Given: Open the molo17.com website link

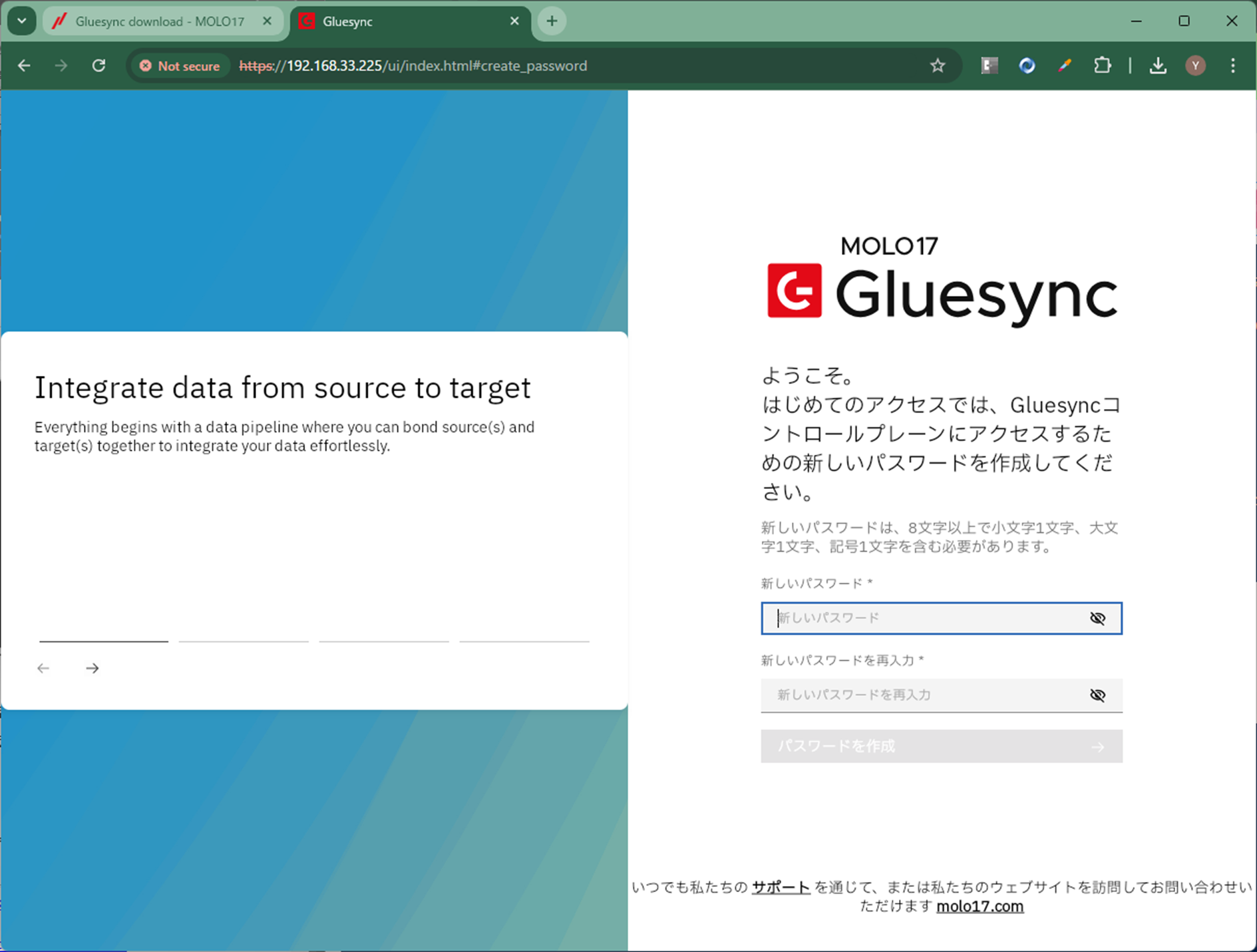Looking at the screenshot, I should (980, 906).
